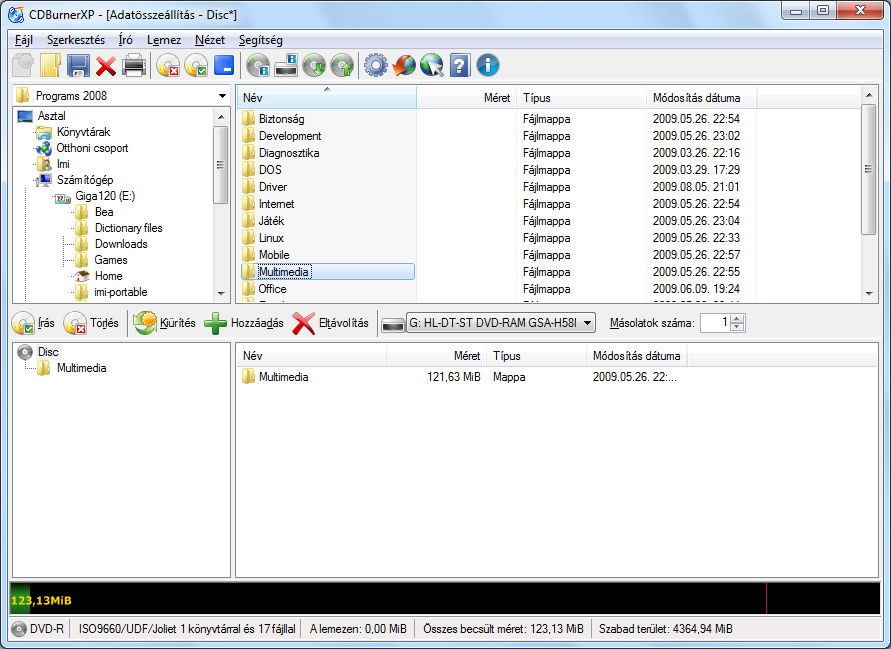Open the Szerkesztés menu
Viewport: 891px width, 649px height.
coord(76,40)
